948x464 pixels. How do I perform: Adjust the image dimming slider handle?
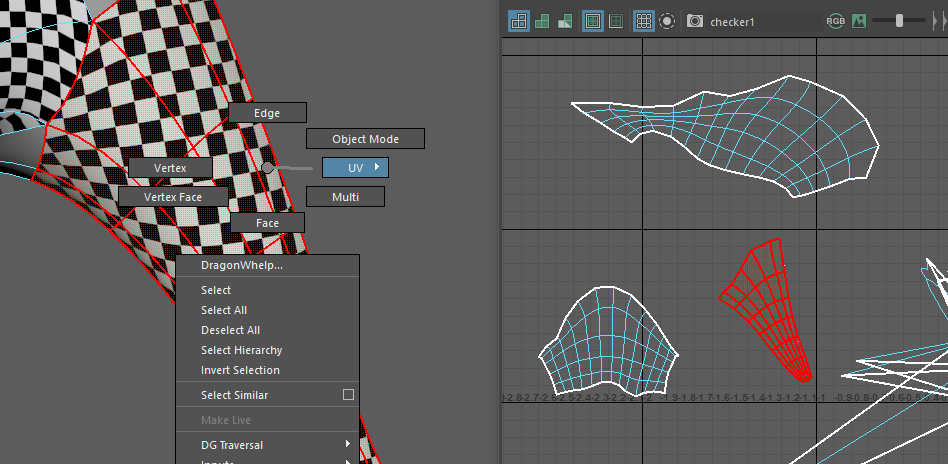tap(899, 21)
